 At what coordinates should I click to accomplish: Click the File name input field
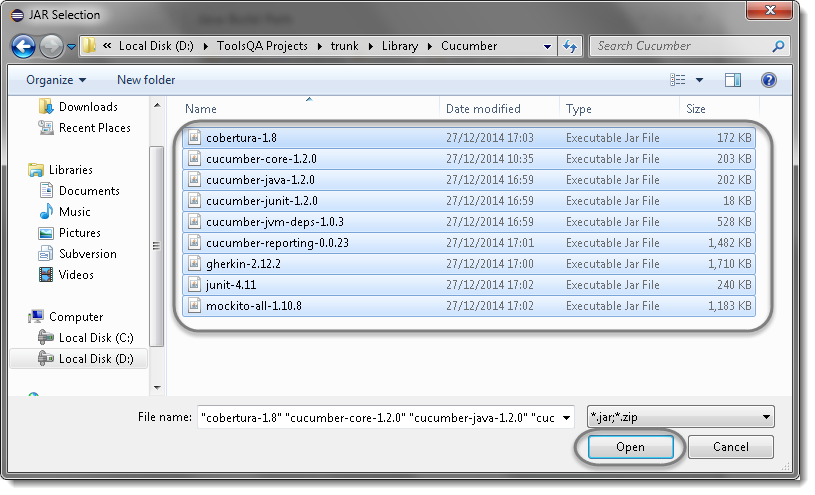click(378, 418)
